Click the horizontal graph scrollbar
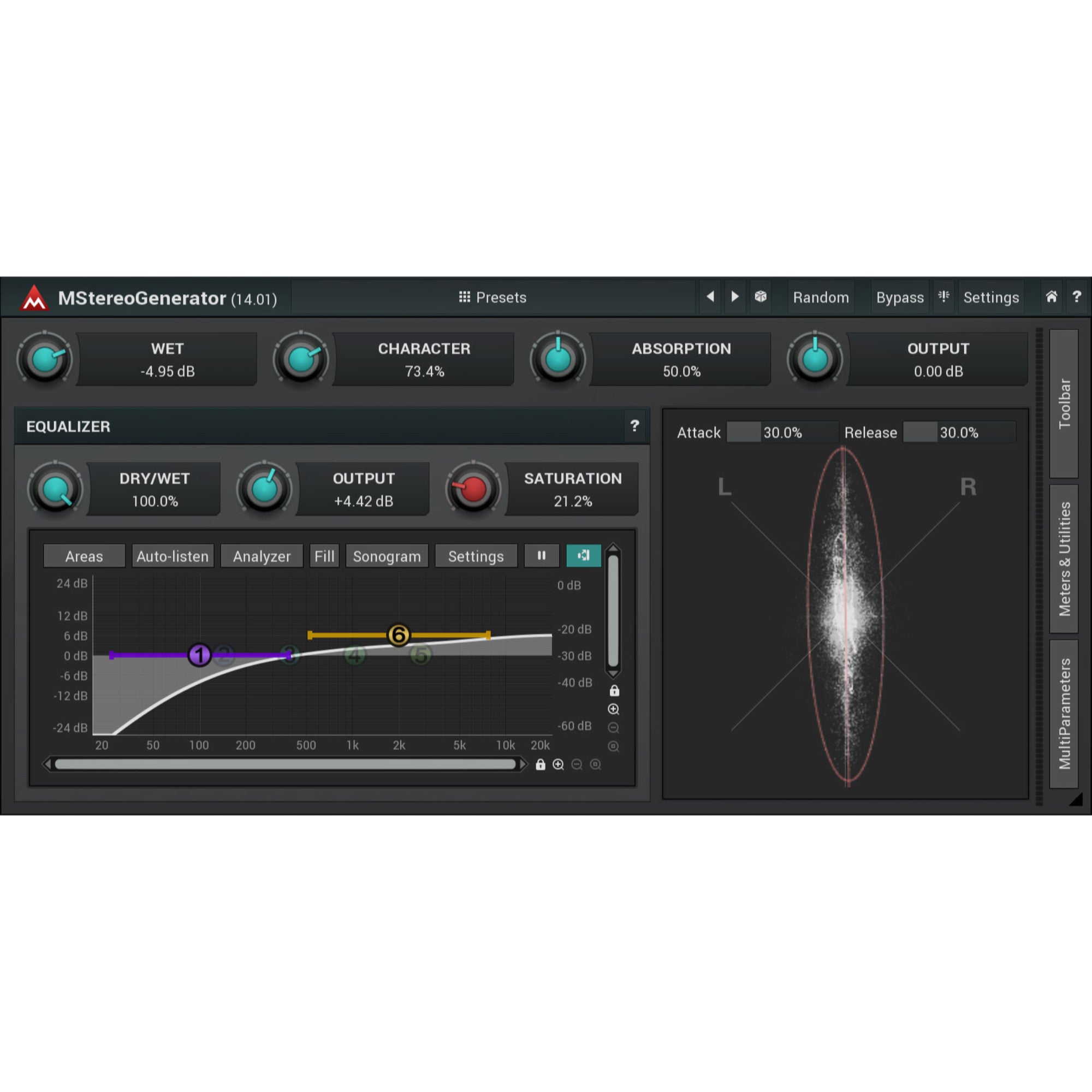Viewport: 1092px width, 1092px height. [x=286, y=764]
